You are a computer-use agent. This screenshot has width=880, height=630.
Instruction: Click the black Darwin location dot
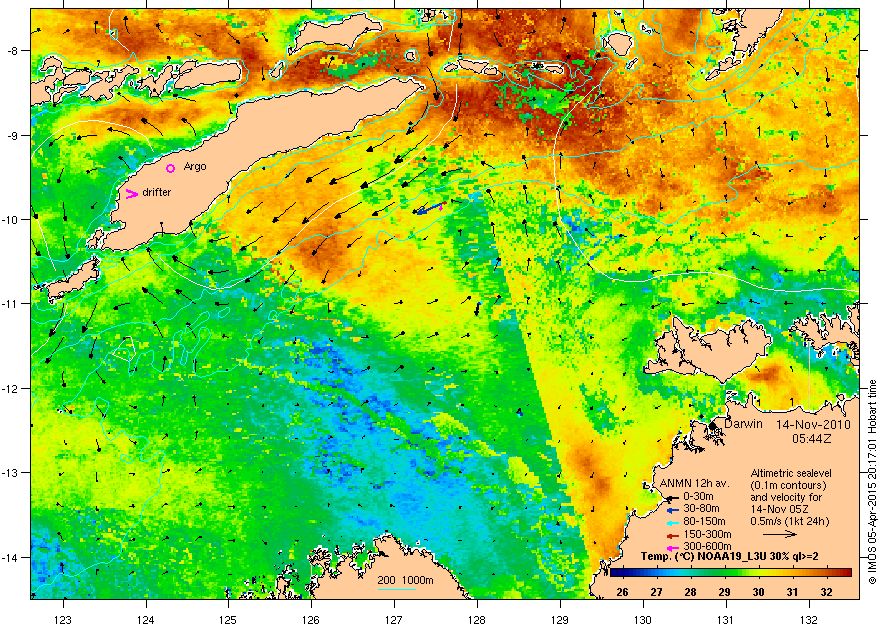713,426
